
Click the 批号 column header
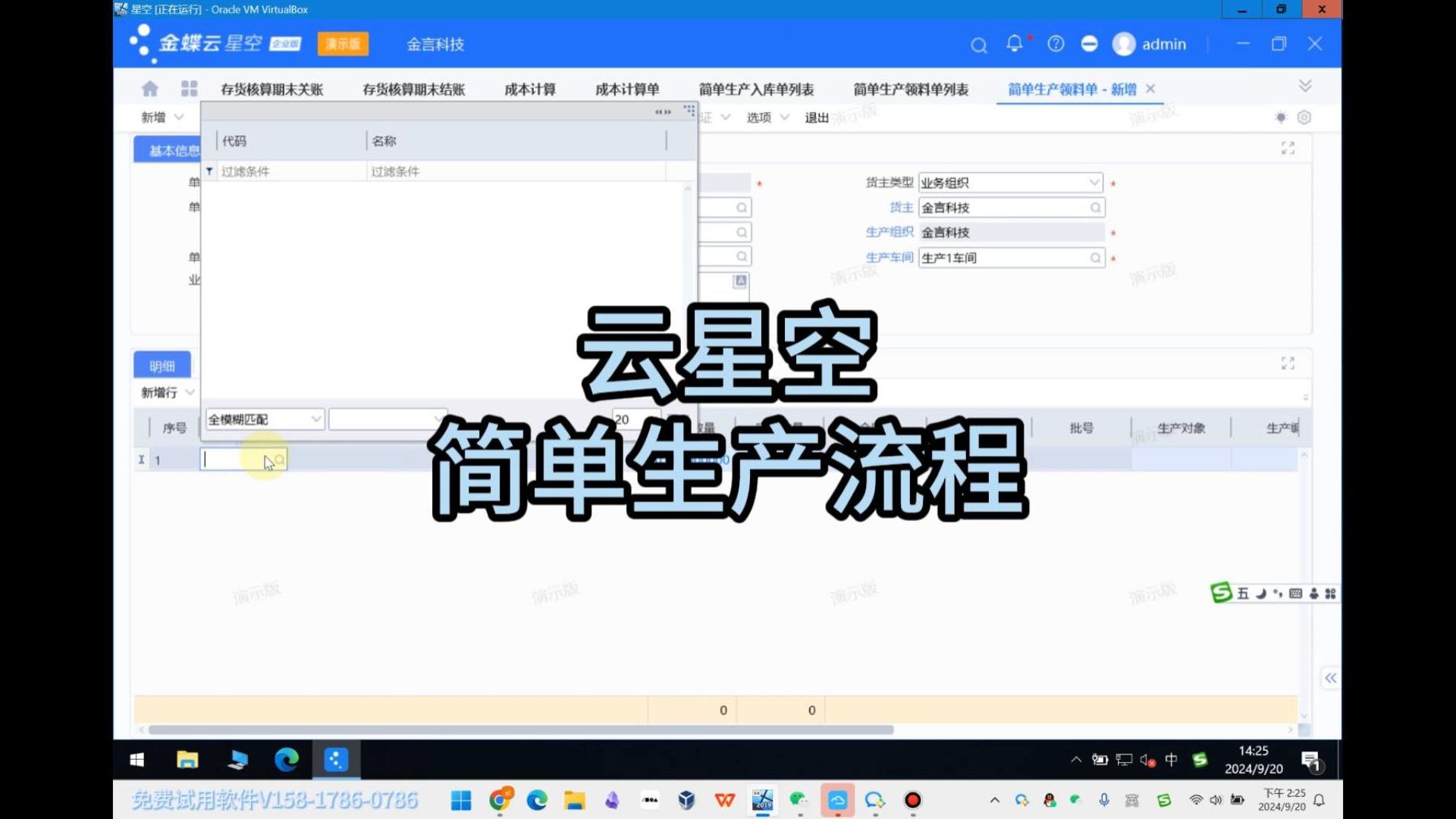1081,428
